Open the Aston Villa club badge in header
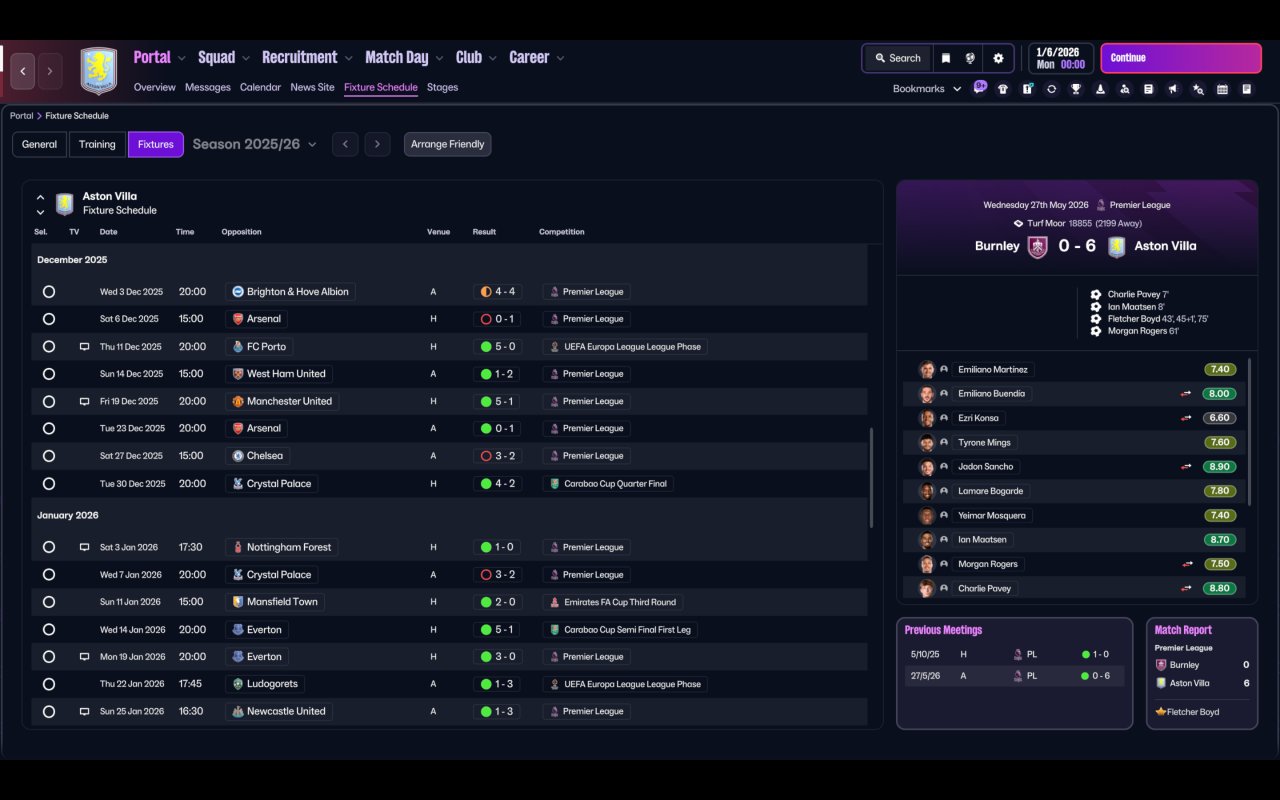This screenshot has width=1280, height=800. tap(99, 71)
